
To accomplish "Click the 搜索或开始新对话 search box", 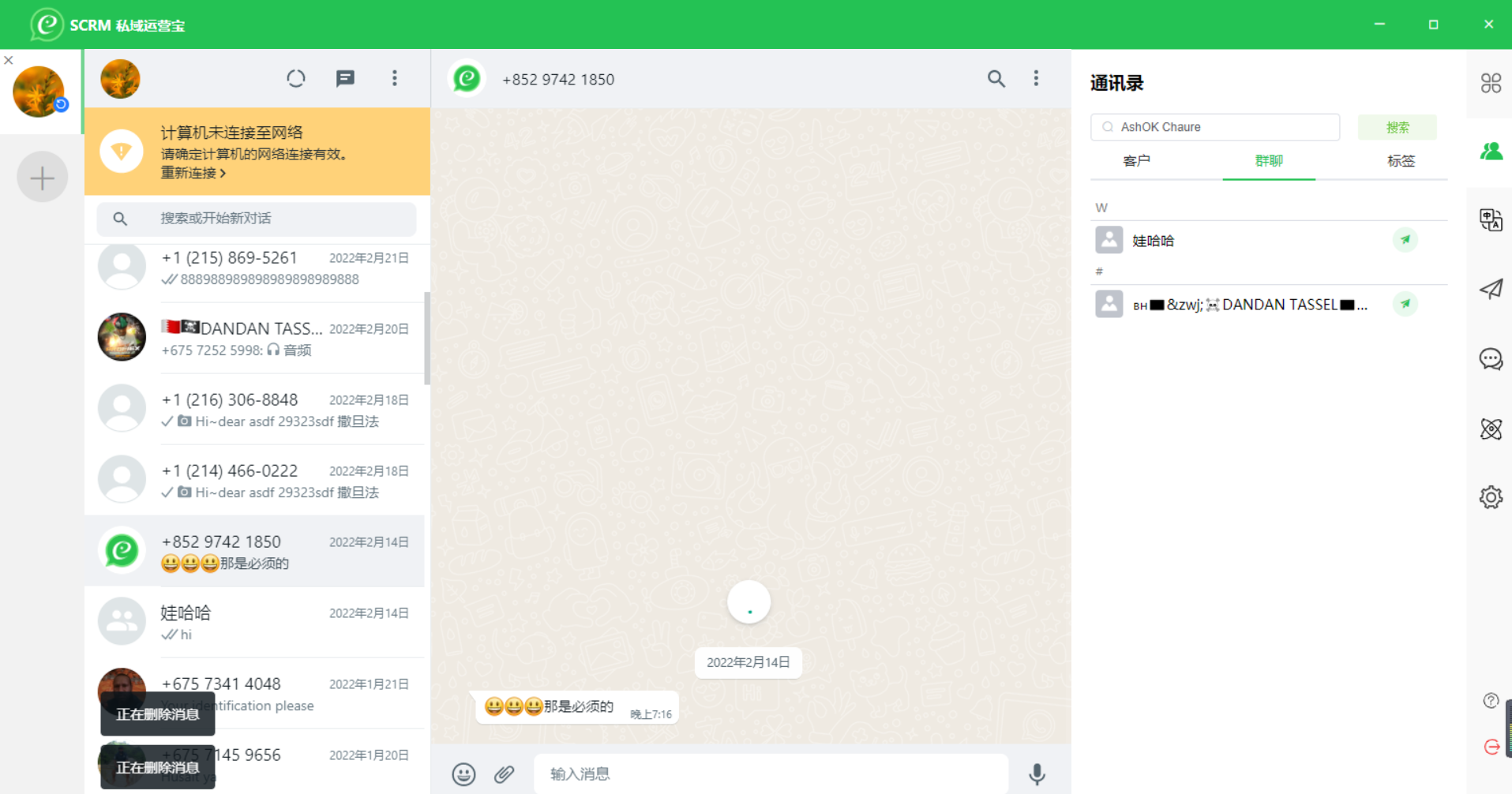I will 257,219.
